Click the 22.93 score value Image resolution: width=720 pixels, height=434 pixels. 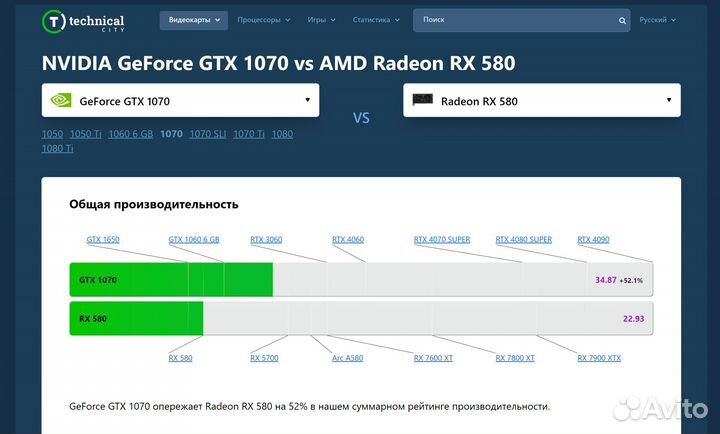point(634,319)
